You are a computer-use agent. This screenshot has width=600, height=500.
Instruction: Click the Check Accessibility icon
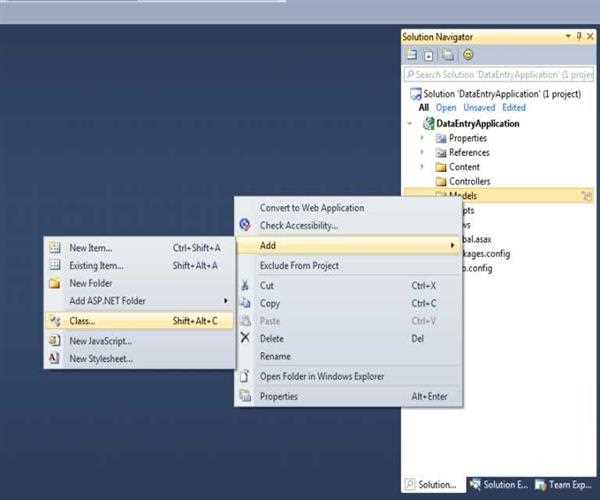245,225
